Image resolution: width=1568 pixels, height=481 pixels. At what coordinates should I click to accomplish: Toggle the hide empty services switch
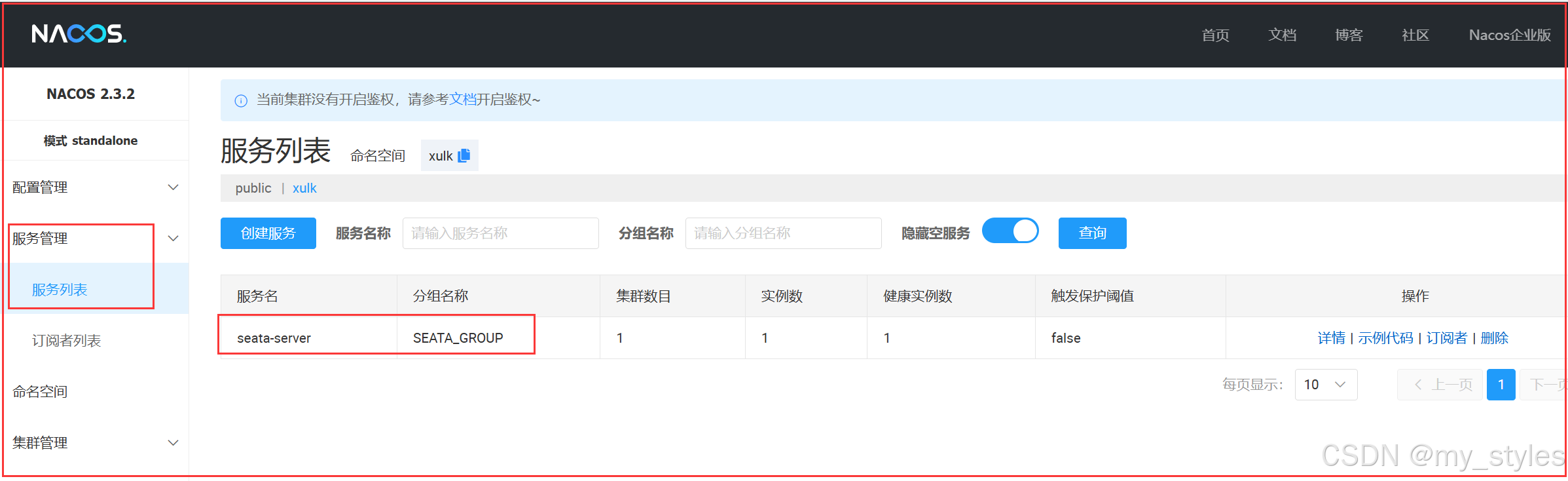click(x=1010, y=231)
